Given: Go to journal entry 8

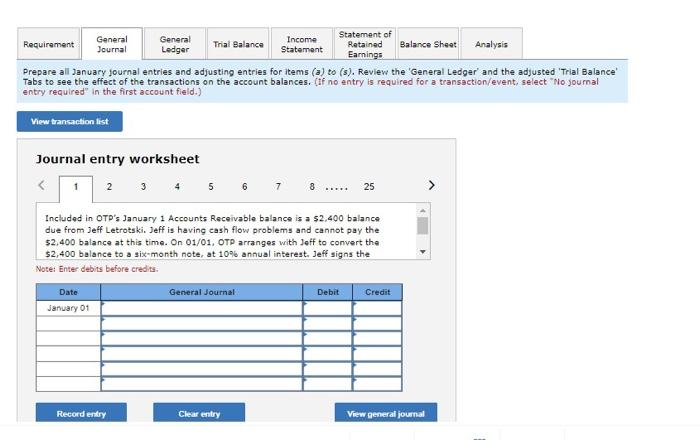Looking at the screenshot, I should 312,187.
